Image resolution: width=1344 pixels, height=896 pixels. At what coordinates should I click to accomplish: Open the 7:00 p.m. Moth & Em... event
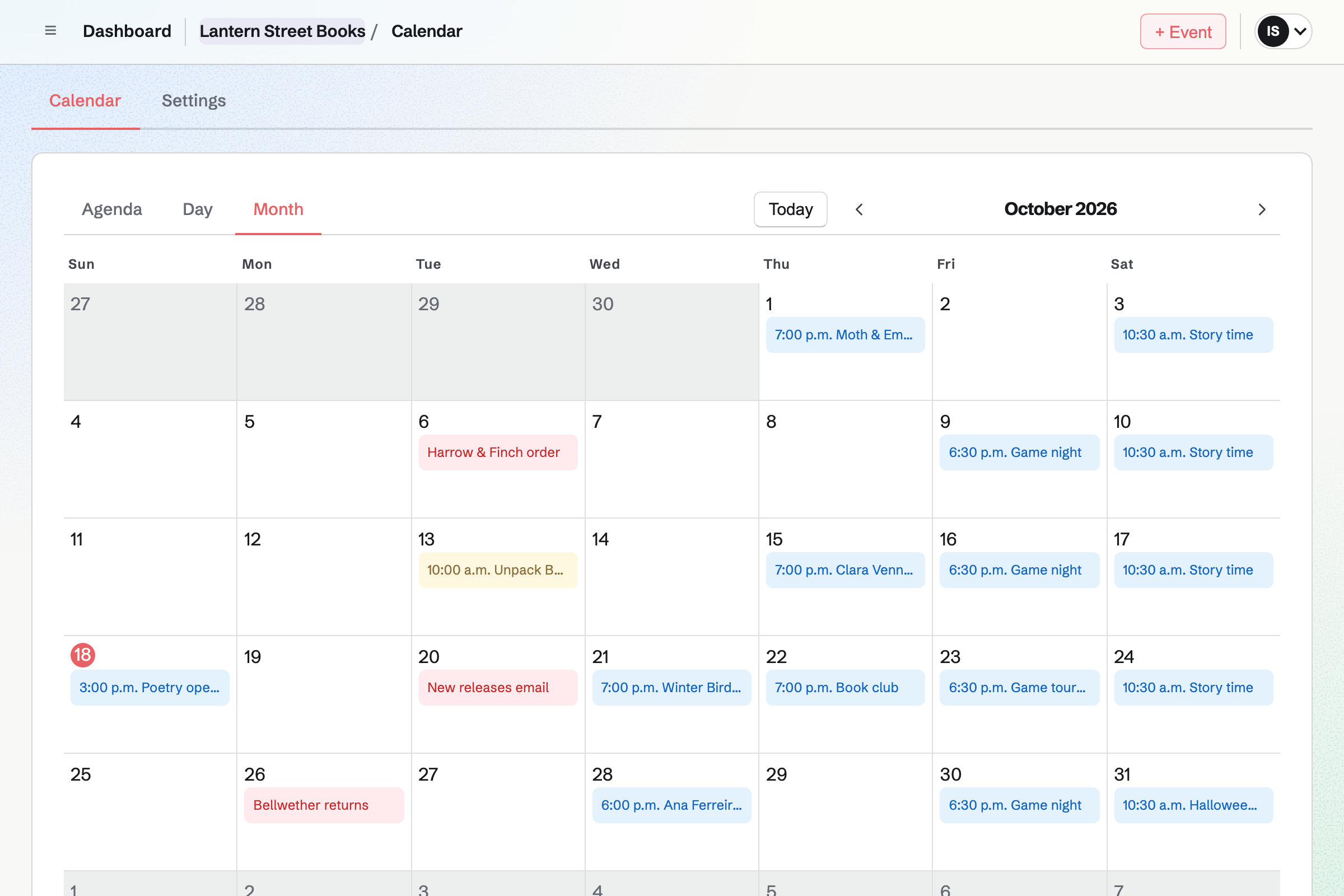(845, 335)
